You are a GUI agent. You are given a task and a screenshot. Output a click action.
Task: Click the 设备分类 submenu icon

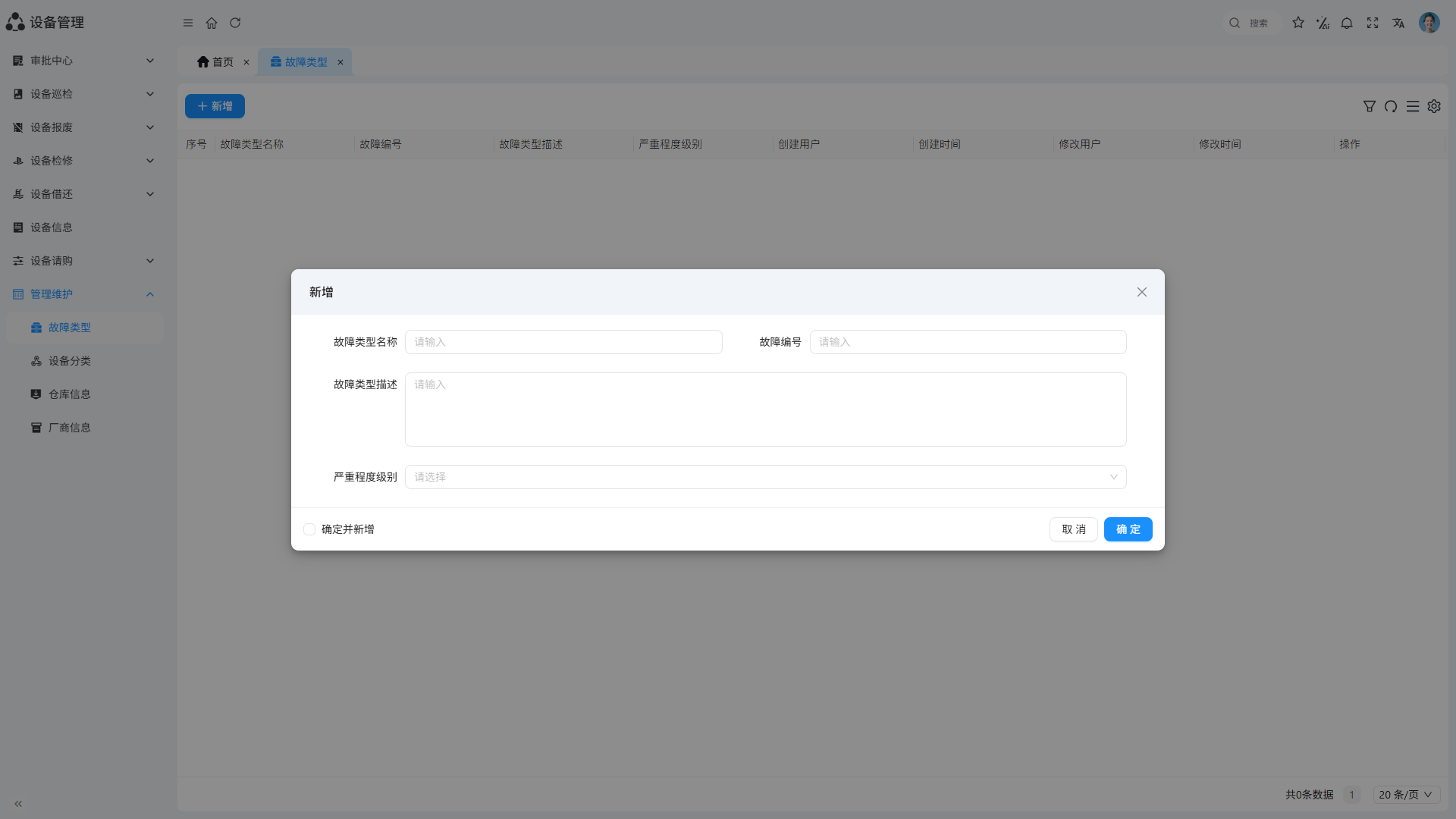click(x=36, y=361)
